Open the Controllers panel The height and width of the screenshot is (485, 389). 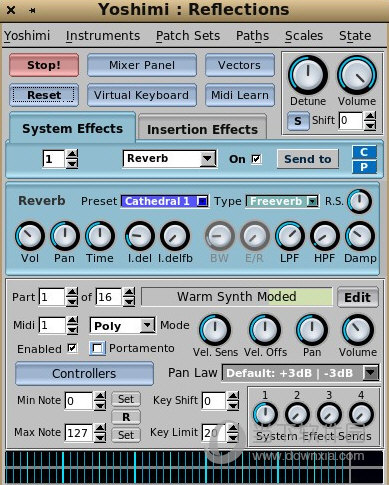pyautogui.click(x=84, y=373)
